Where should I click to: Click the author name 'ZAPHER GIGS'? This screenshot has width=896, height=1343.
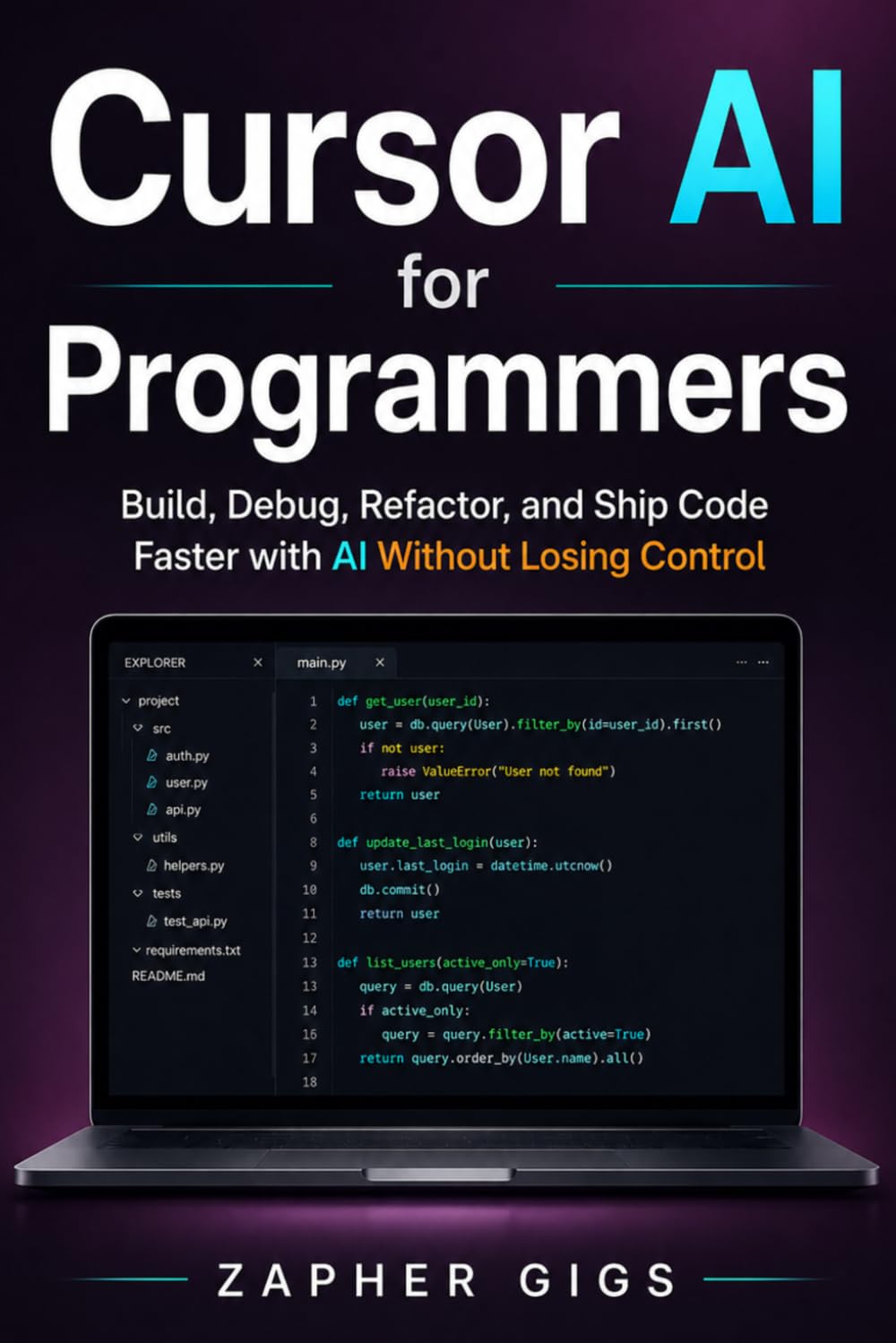(446, 1280)
